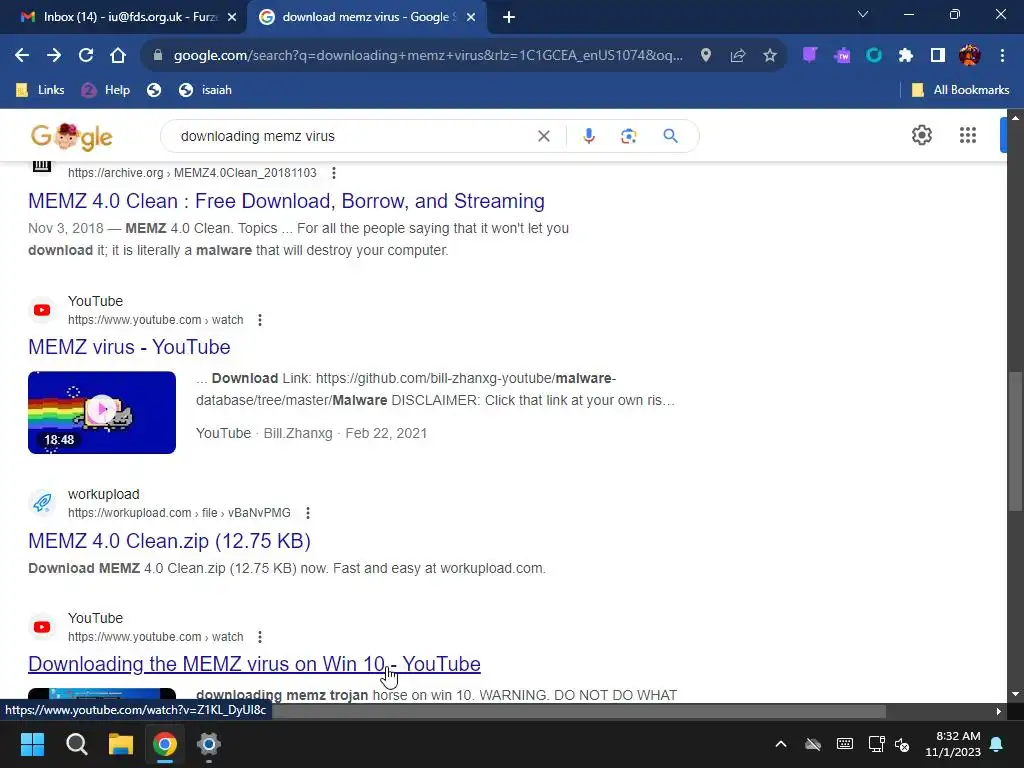Open the All Bookmarks folder
Viewport: 1024px width, 768px height.
(x=960, y=90)
